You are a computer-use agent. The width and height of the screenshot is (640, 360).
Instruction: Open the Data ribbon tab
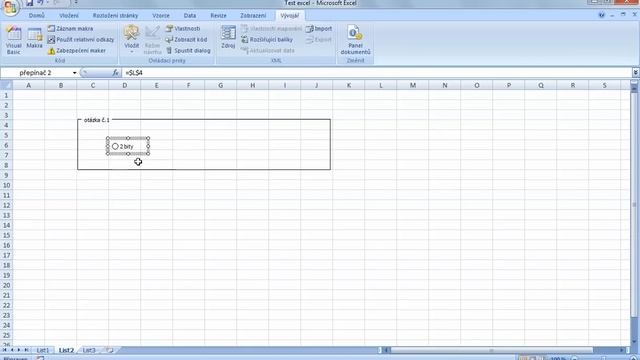click(x=190, y=16)
